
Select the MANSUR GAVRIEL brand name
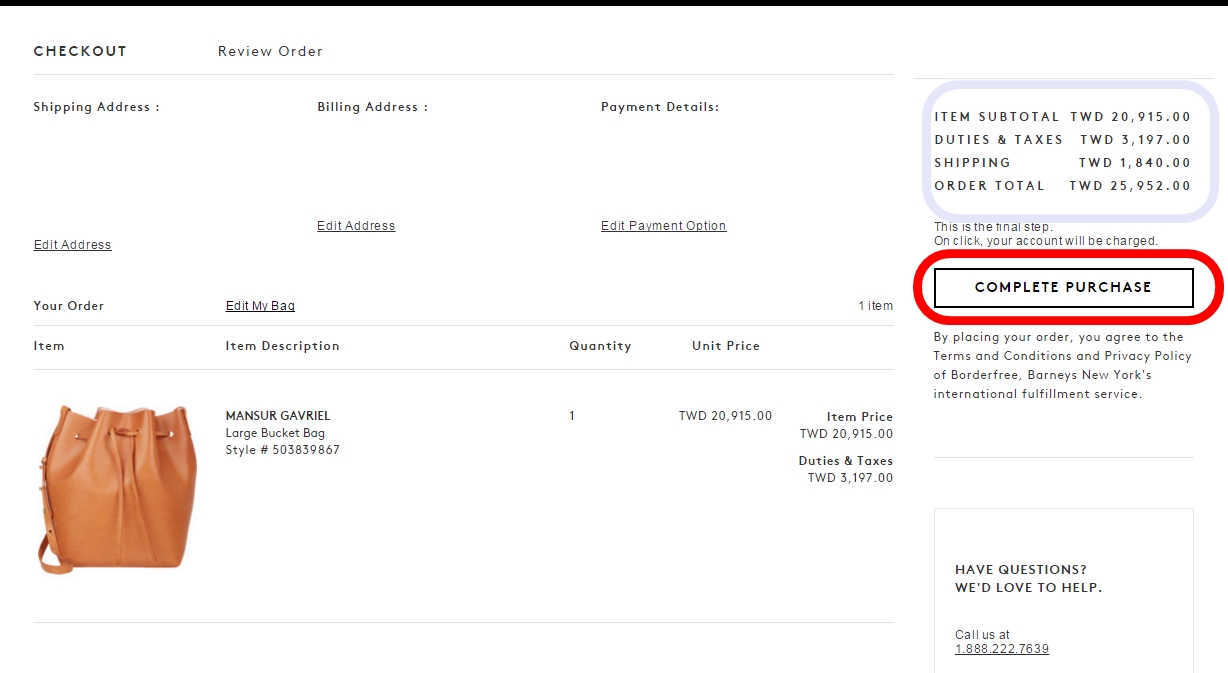(x=278, y=416)
